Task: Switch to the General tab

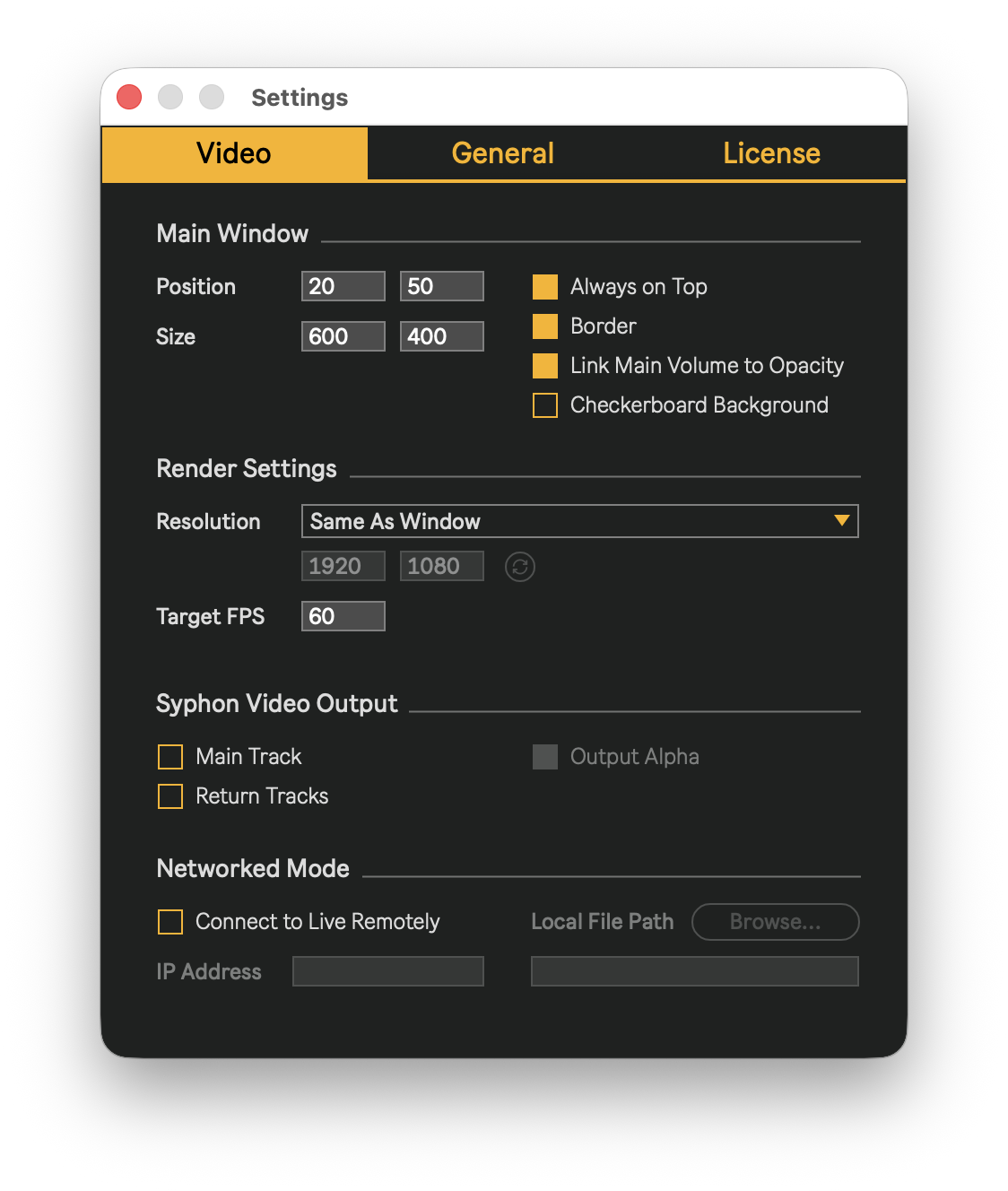Action: (x=502, y=153)
